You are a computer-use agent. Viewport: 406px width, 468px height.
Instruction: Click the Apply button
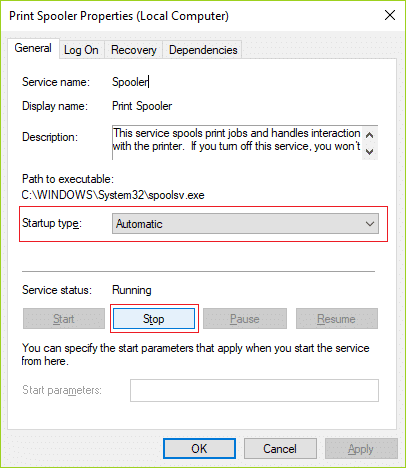(x=361, y=449)
